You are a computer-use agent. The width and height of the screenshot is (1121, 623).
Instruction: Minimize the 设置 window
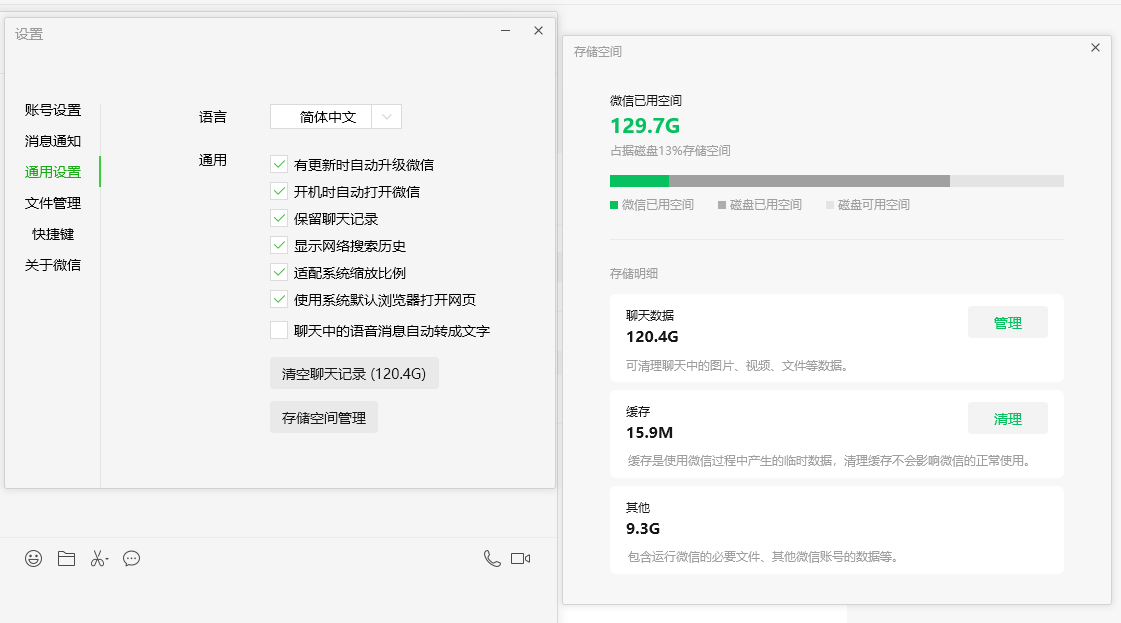click(x=505, y=31)
